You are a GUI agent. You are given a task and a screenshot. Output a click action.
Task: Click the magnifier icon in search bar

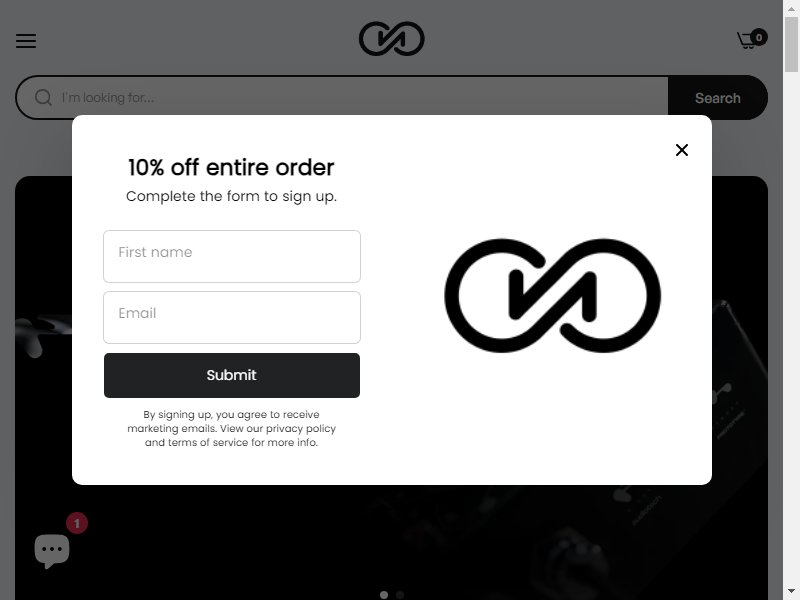(x=43, y=97)
